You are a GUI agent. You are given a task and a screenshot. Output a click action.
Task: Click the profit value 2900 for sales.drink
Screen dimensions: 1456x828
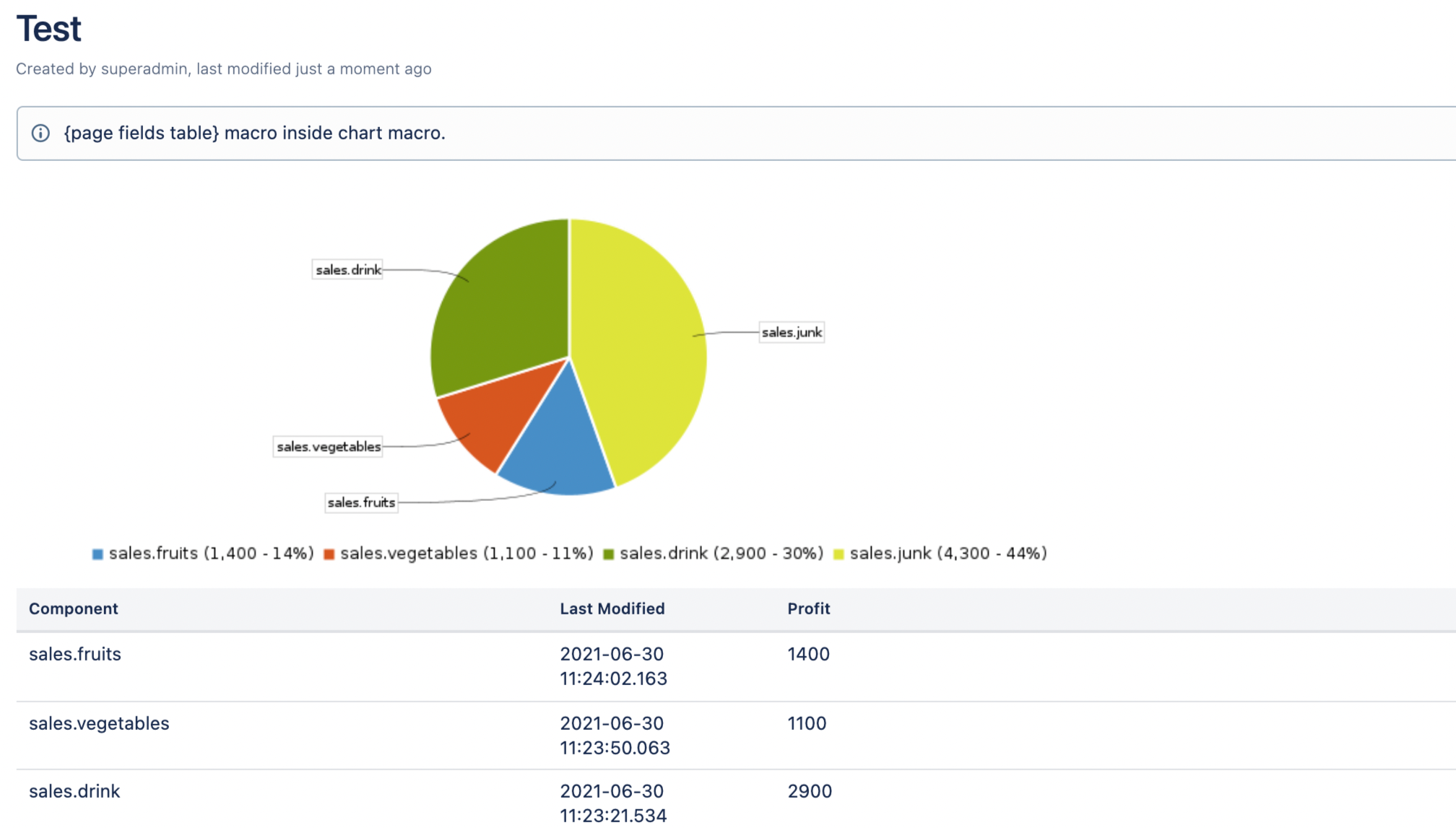click(x=810, y=790)
